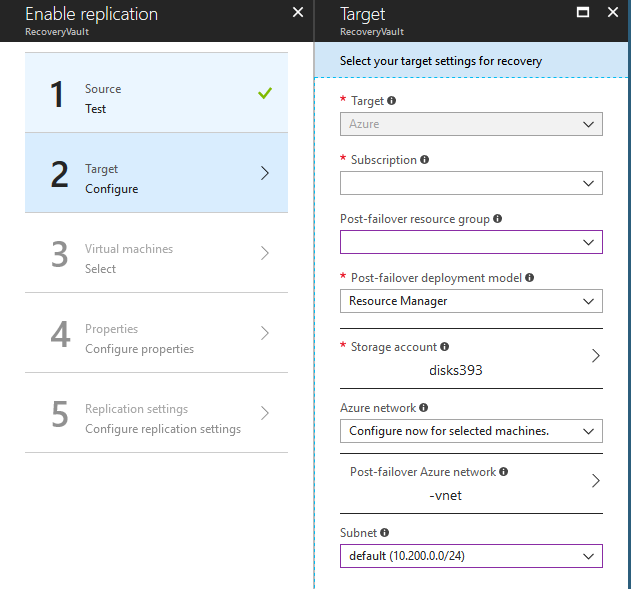Click the info icon next to Target label
Screen dimensions: 631x589
pyautogui.click(x=391, y=101)
